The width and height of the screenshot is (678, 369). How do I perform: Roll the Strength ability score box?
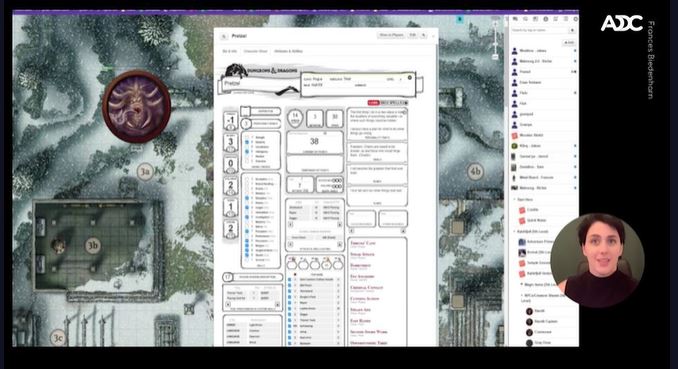[x=230, y=121]
